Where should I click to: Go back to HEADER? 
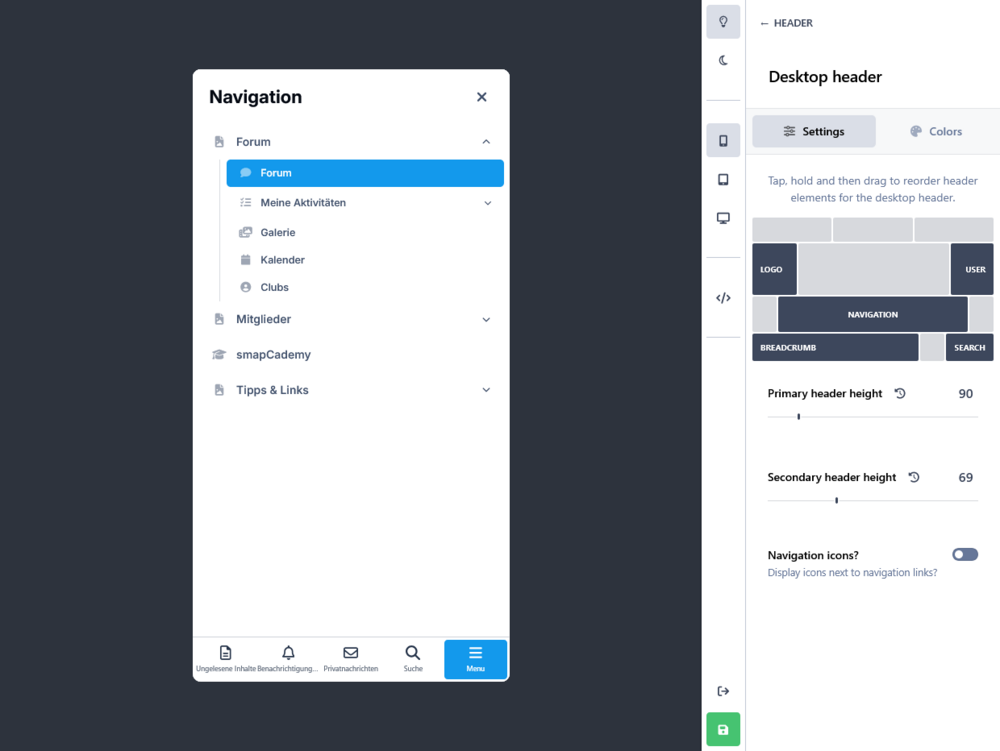[786, 23]
